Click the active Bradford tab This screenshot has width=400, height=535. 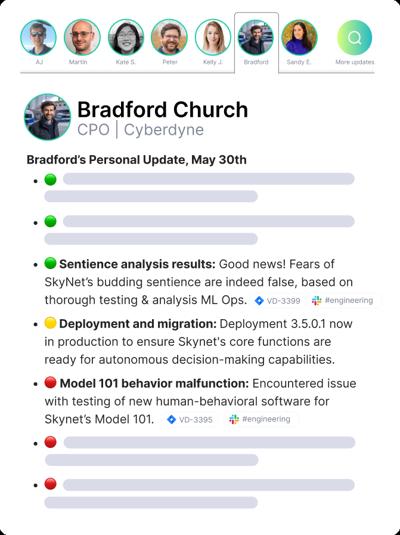click(x=256, y=42)
